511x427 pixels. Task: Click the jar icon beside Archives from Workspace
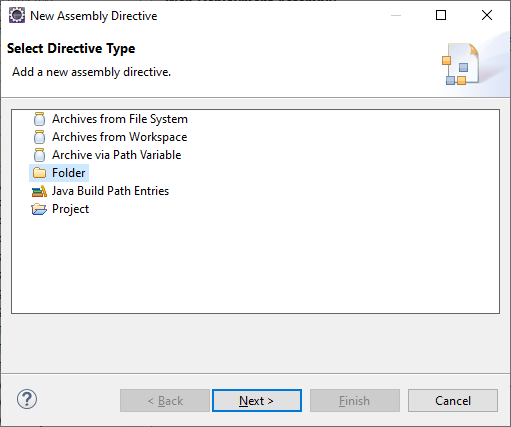point(39,137)
